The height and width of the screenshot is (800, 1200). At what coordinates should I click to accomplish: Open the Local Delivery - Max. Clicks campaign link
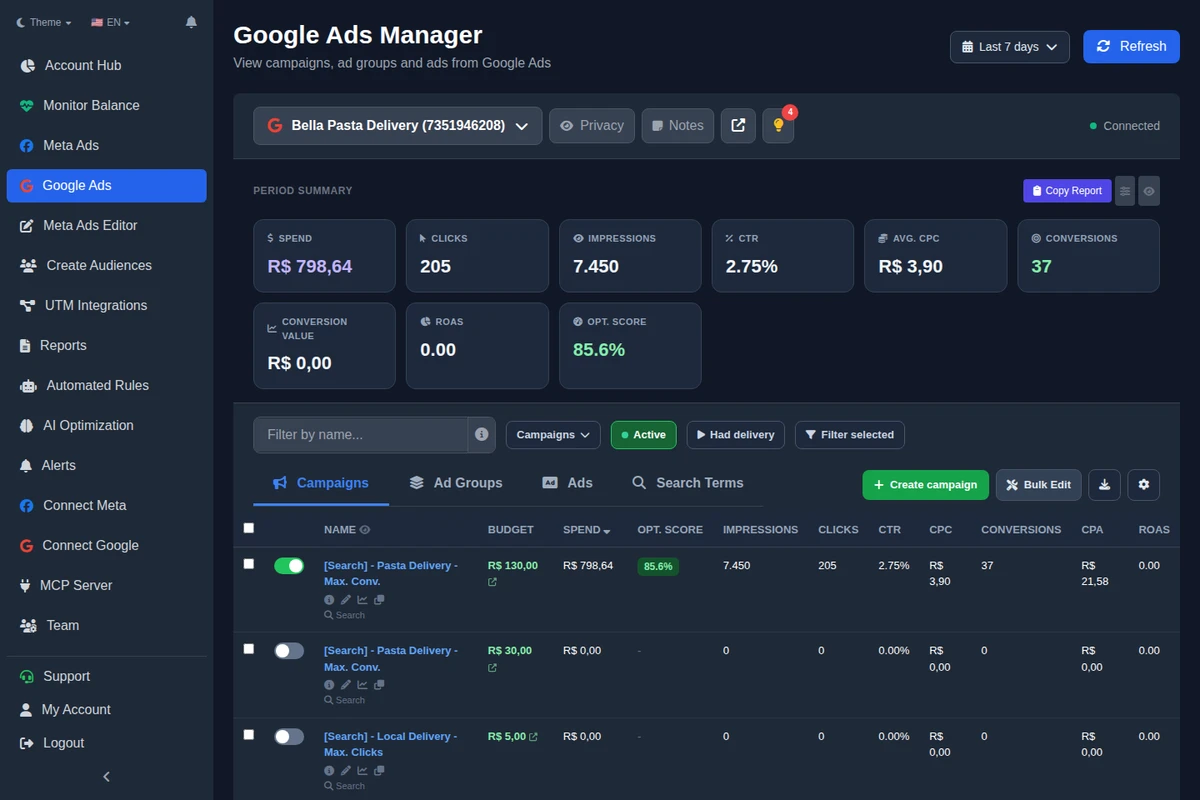[390, 744]
